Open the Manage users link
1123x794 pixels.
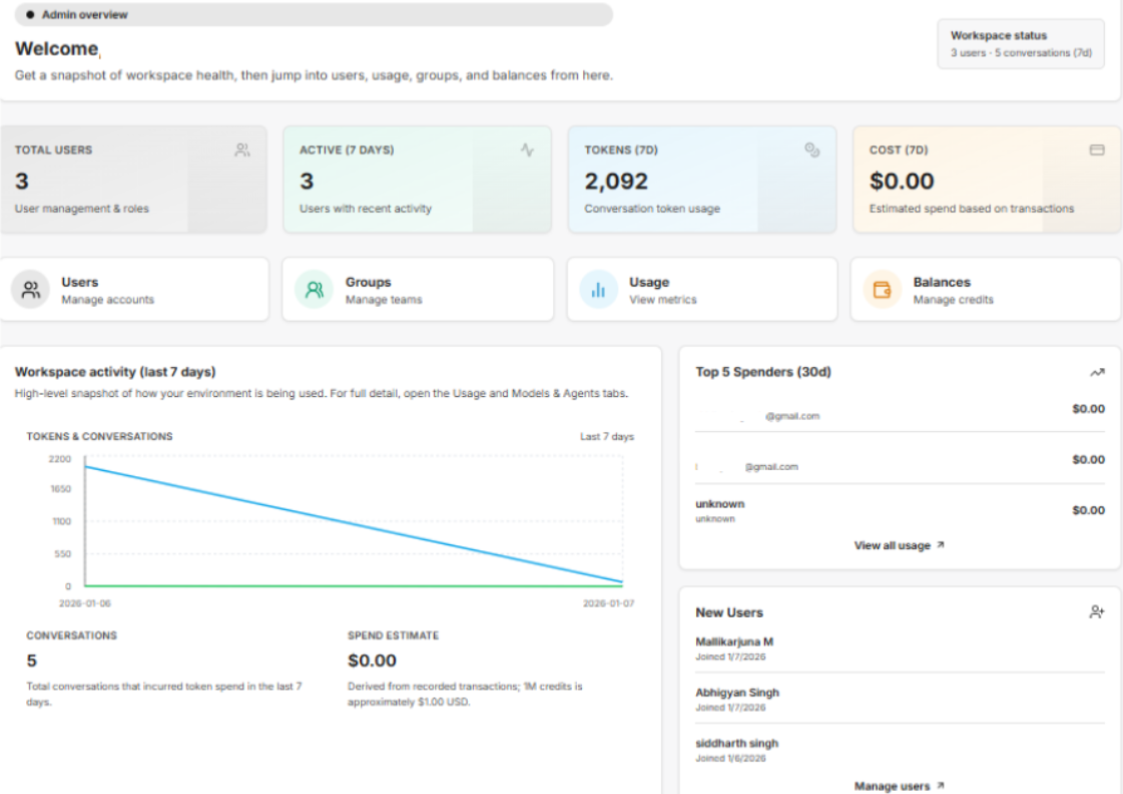click(898, 786)
